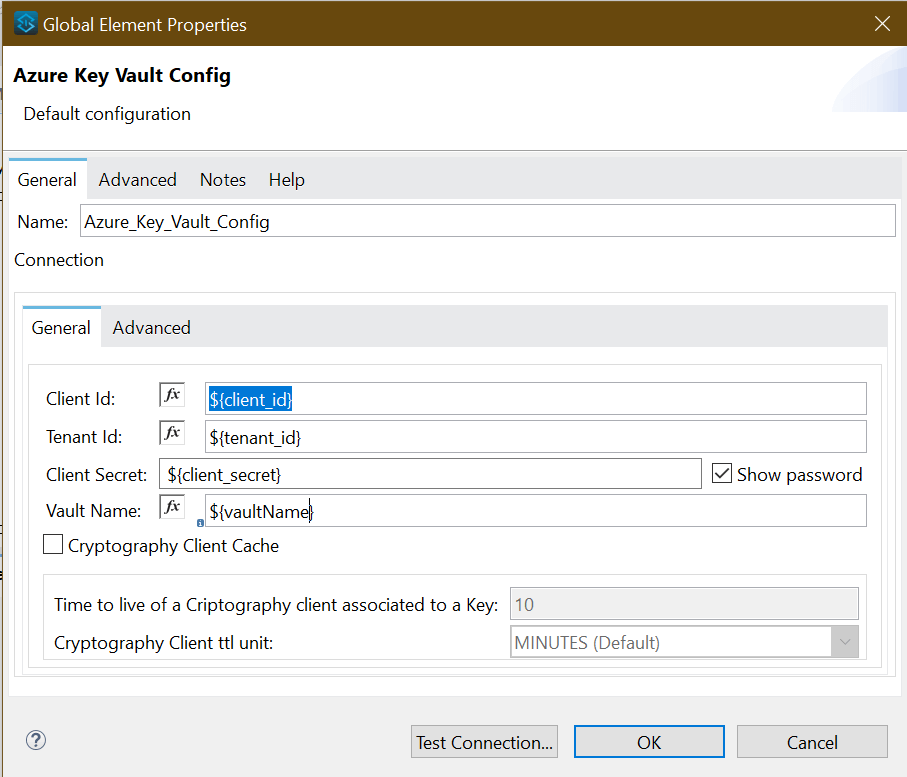907x777 pixels.
Task: Click into the Client Secret input field
Action: [x=430, y=474]
